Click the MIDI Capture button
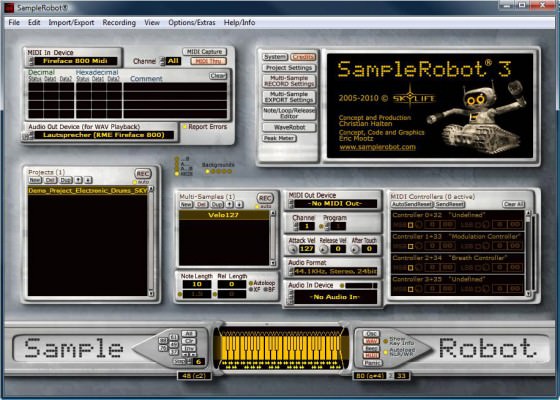The image size is (560, 400). (205, 52)
